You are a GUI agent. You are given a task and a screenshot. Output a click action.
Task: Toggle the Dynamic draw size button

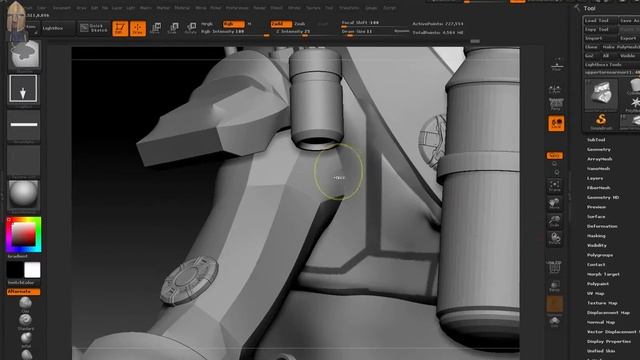coord(401,31)
